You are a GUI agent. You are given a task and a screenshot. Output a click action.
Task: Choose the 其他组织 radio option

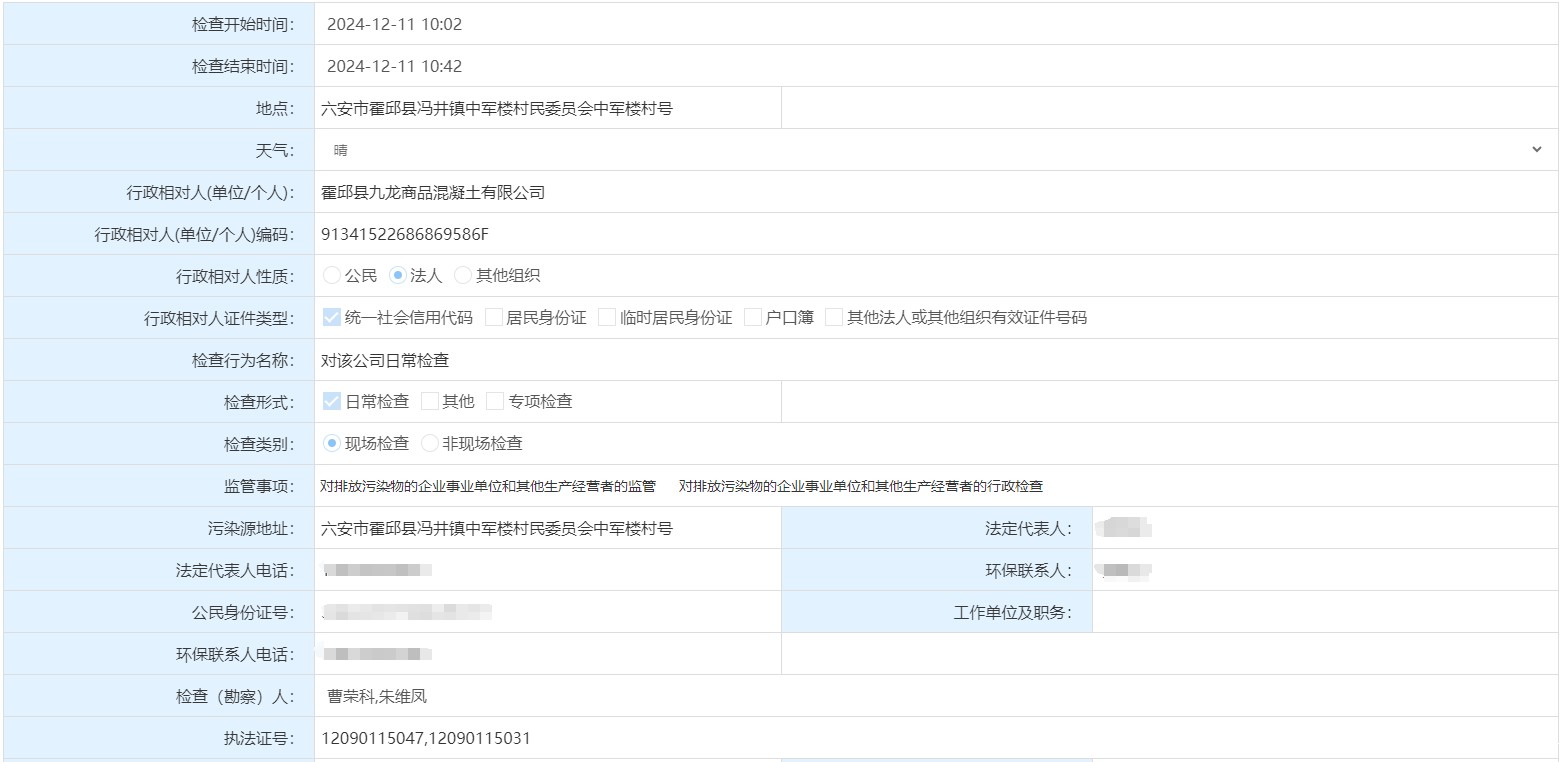[x=463, y=276]
